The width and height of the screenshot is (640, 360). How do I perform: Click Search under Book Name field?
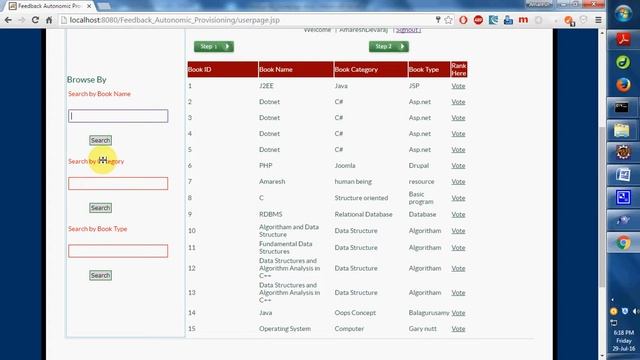coord(100,140)
